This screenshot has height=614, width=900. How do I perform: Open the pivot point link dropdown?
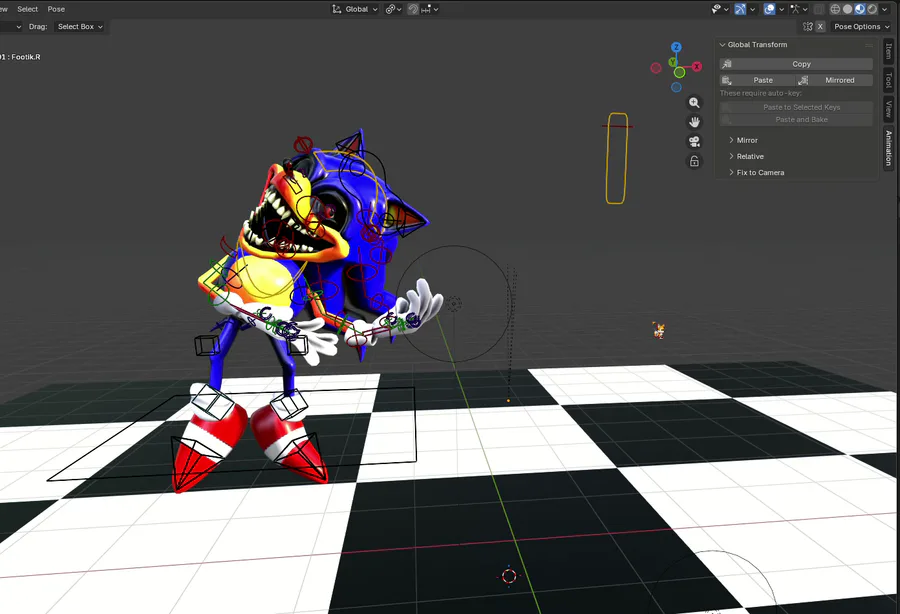(x=393, y=9)
